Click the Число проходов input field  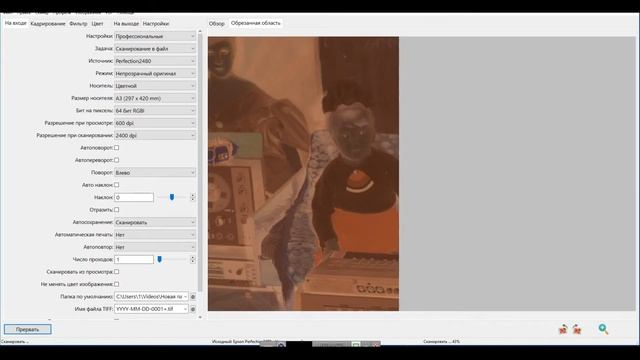point(134,260)
